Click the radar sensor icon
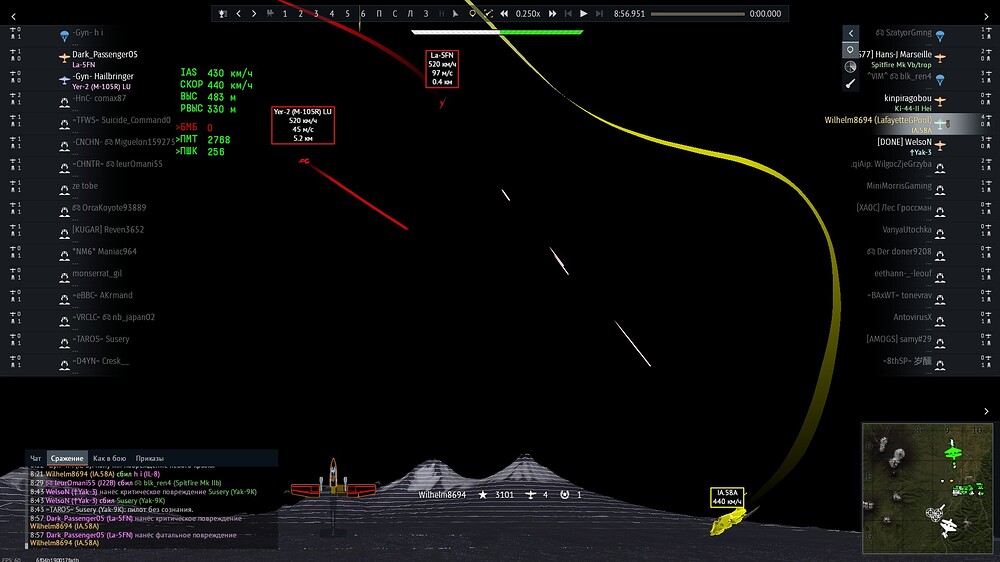 [850, 66]
